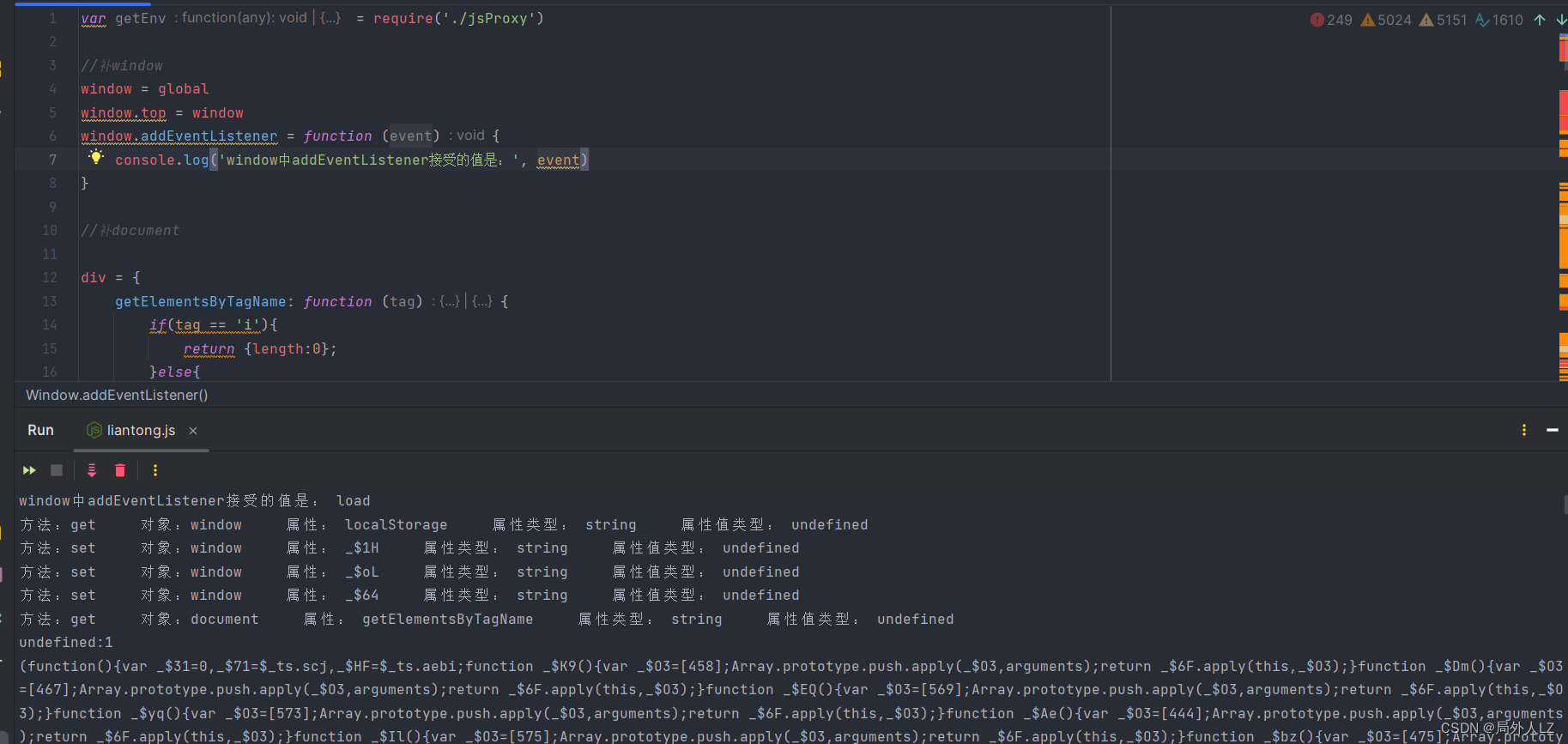
Task: Click 'getElementsByTagName' in console output
Action: tap(448, 620)
